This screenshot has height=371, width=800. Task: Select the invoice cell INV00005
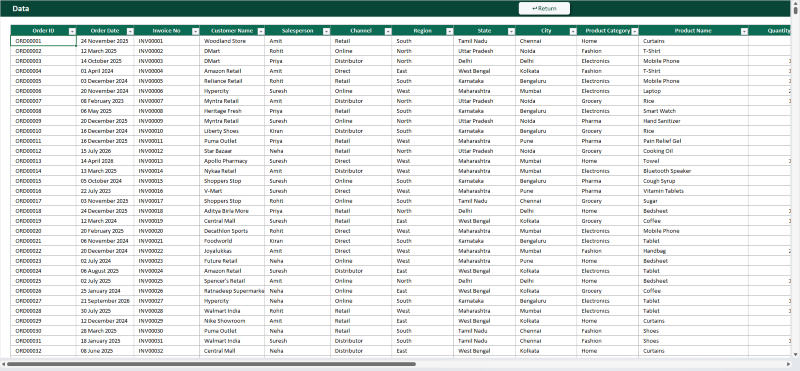click(x=167, y=81)
